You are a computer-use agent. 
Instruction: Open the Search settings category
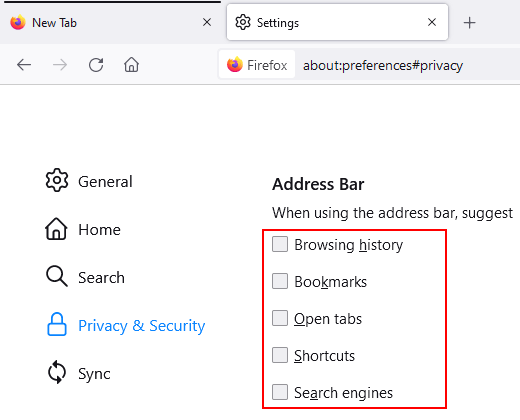tap(85, 277)
